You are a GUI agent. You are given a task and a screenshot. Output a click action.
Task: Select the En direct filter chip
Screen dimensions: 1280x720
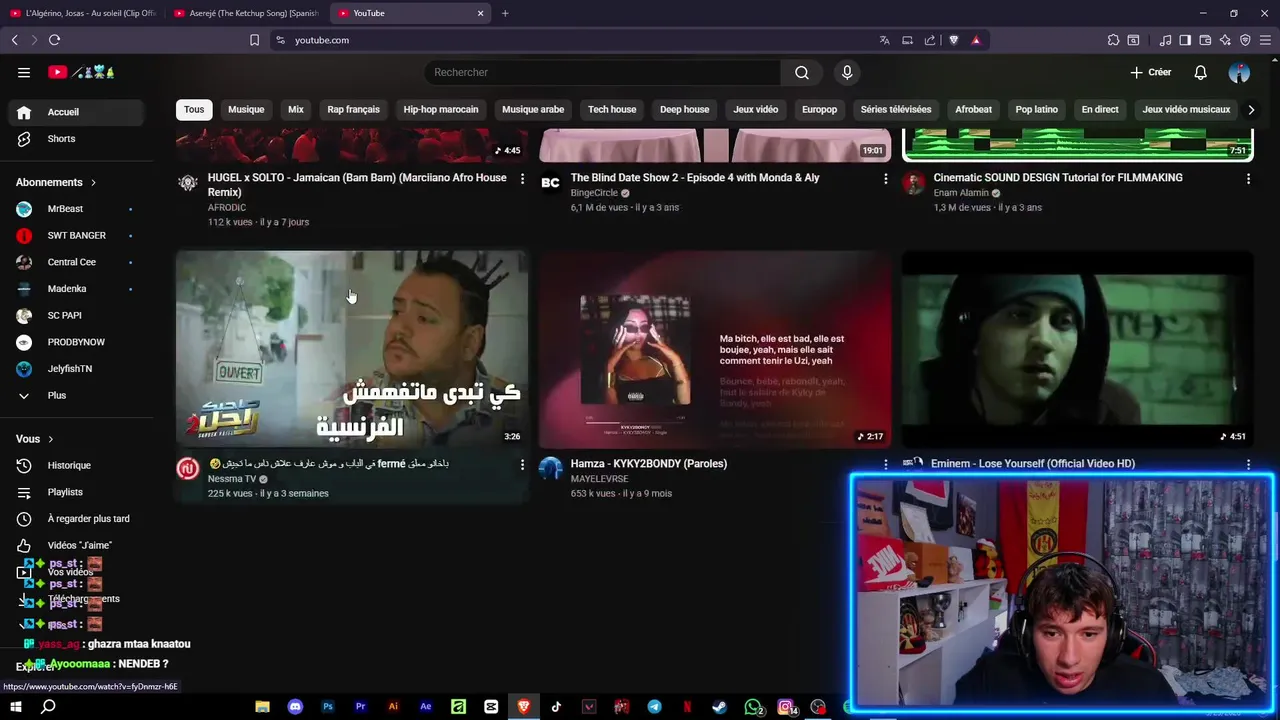(1100, 109)
